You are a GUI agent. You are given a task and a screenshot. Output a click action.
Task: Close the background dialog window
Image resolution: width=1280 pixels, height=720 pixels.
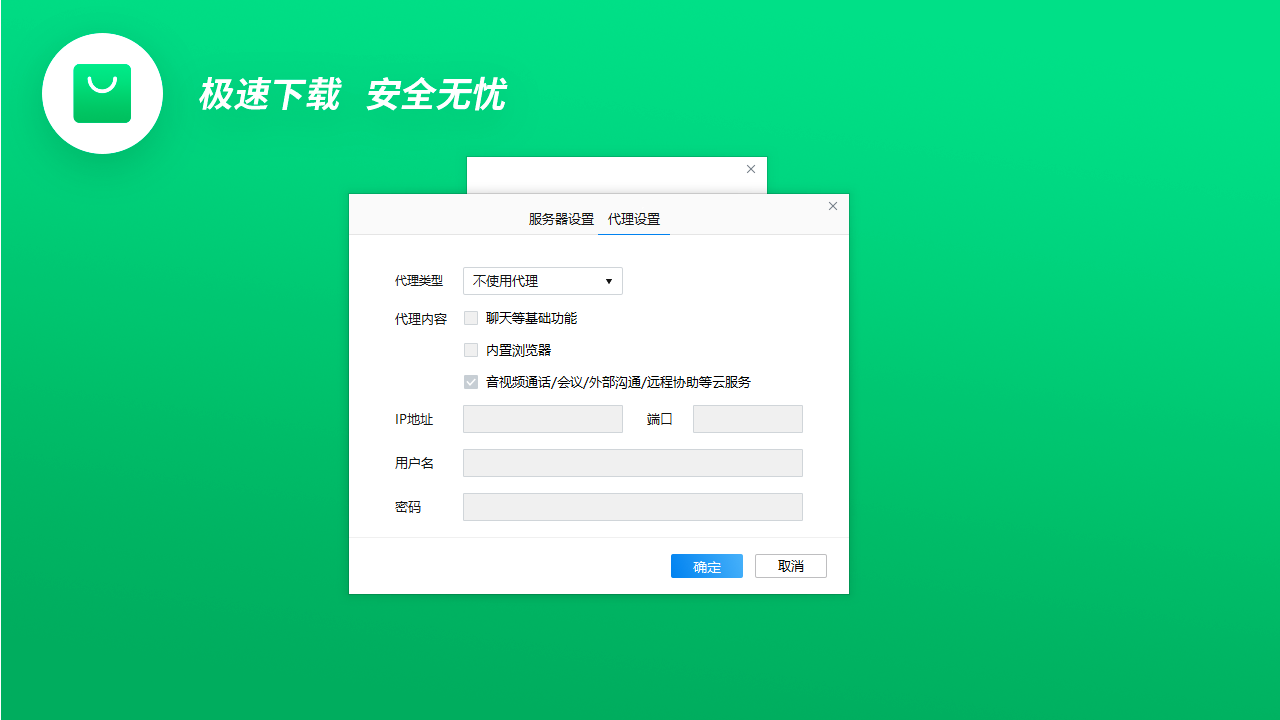pyautogui.click(x=751, y=169)
